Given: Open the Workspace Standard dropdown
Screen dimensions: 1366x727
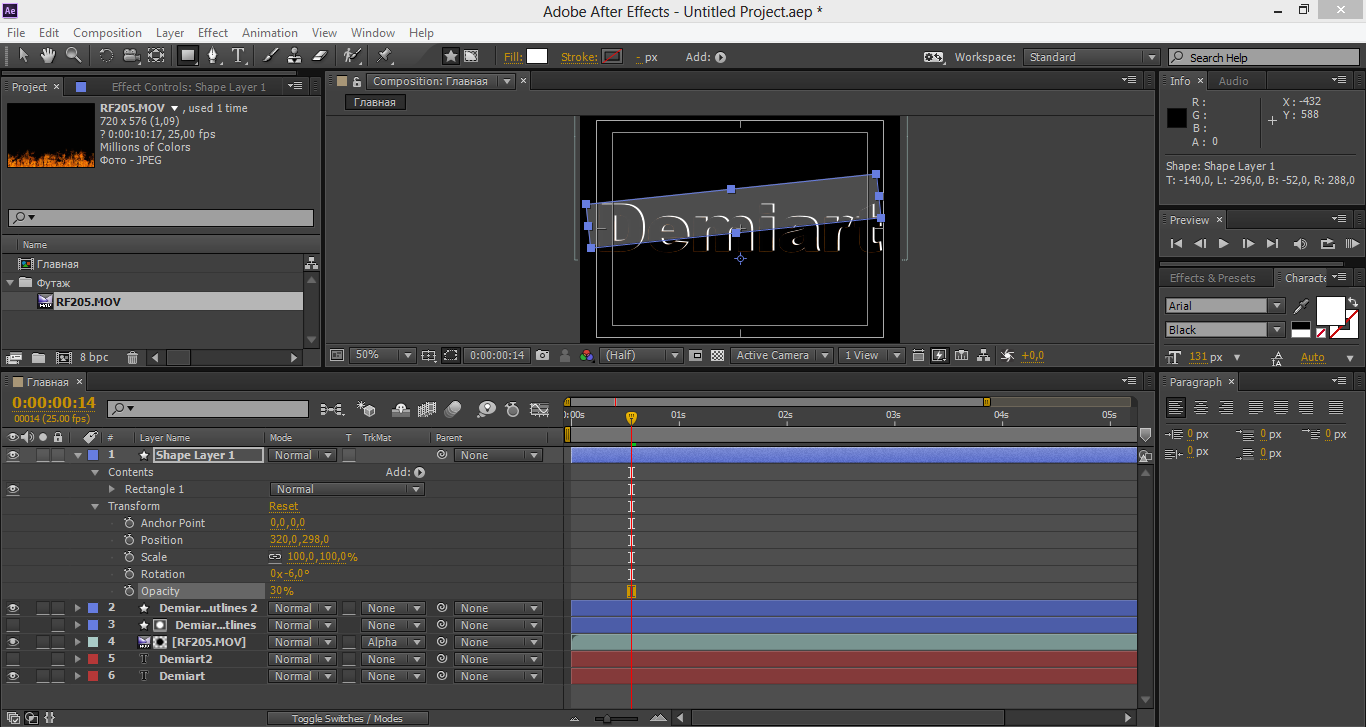Looking at the screenshot, I should 1092,57.
